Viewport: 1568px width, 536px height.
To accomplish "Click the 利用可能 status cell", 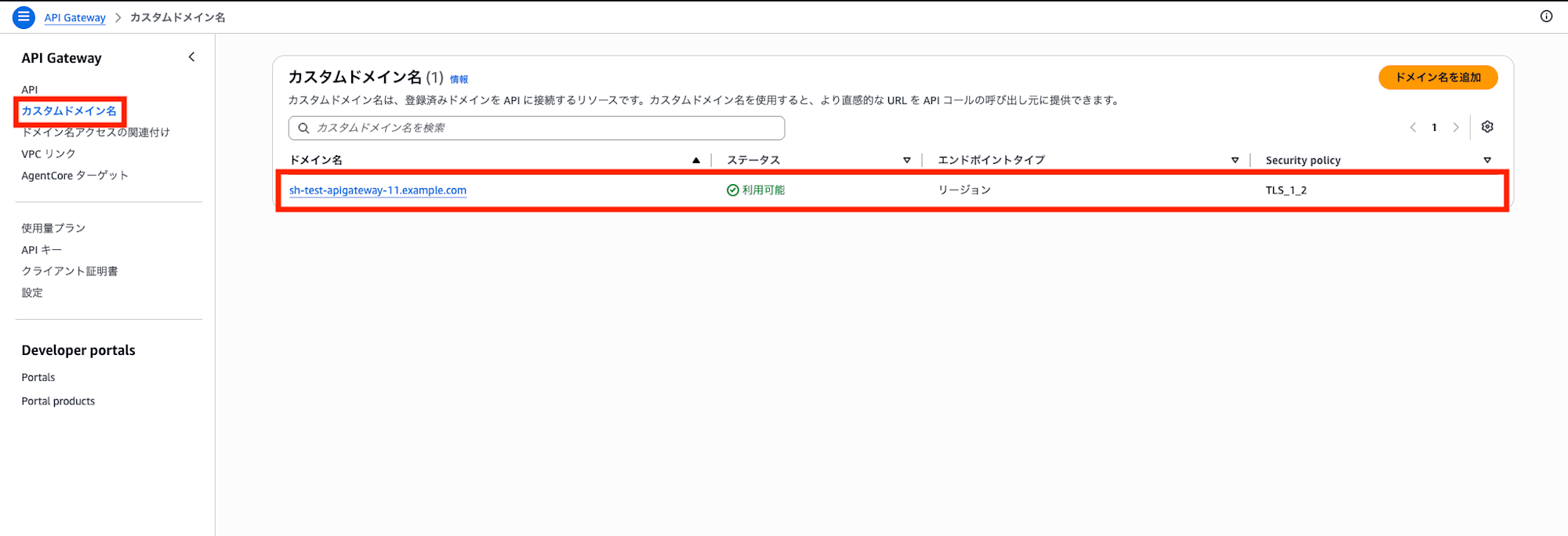I will (756, 190).
